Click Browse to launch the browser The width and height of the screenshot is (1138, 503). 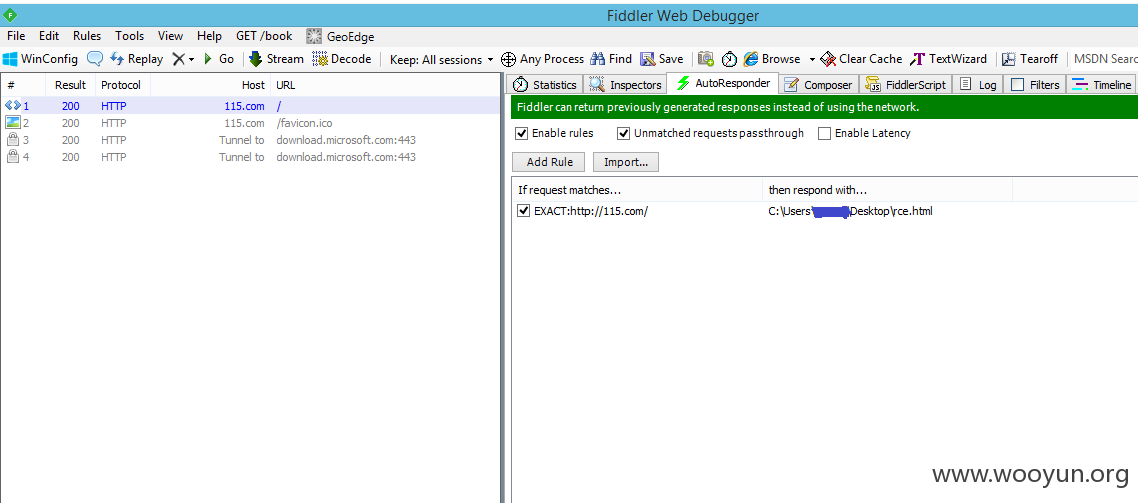771,60
